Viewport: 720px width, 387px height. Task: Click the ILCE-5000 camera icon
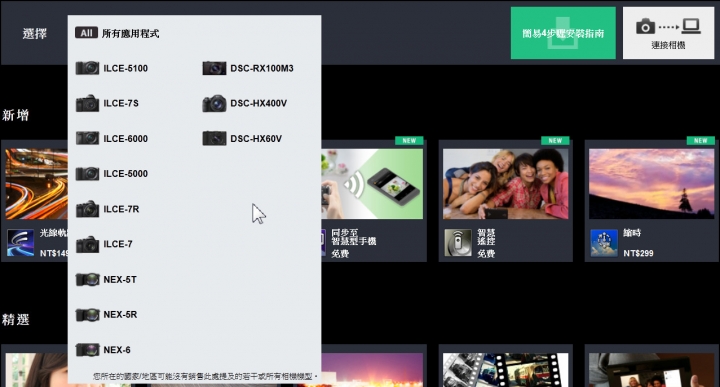click(x=87, y=174)
